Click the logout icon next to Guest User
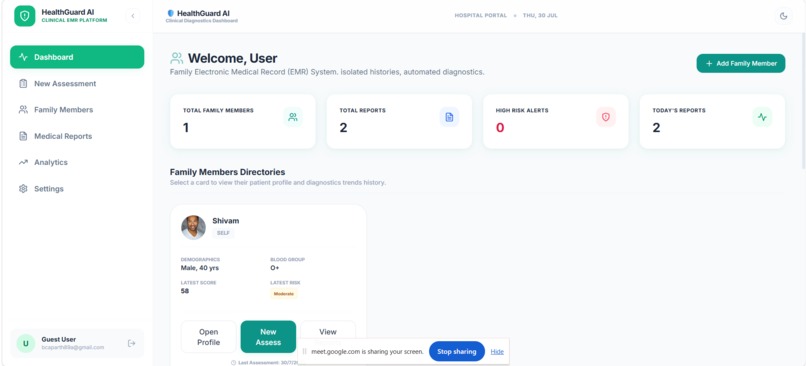This screenshot has width=806, height=366. (x=132, y=343)
